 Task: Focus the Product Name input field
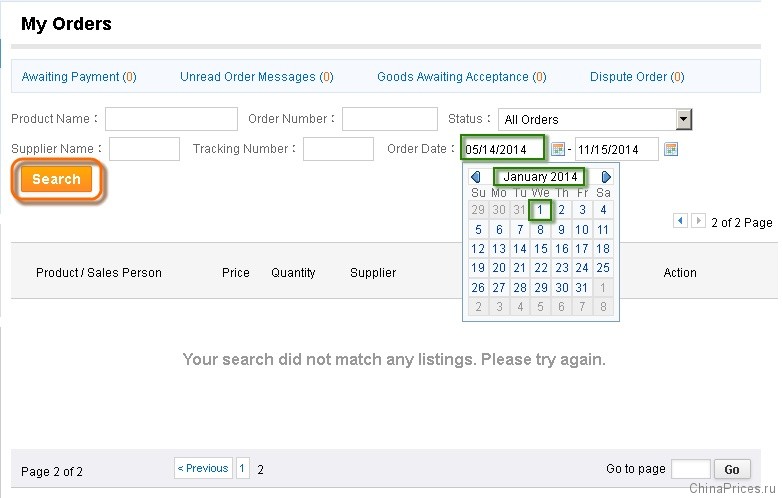pos(171,119)
